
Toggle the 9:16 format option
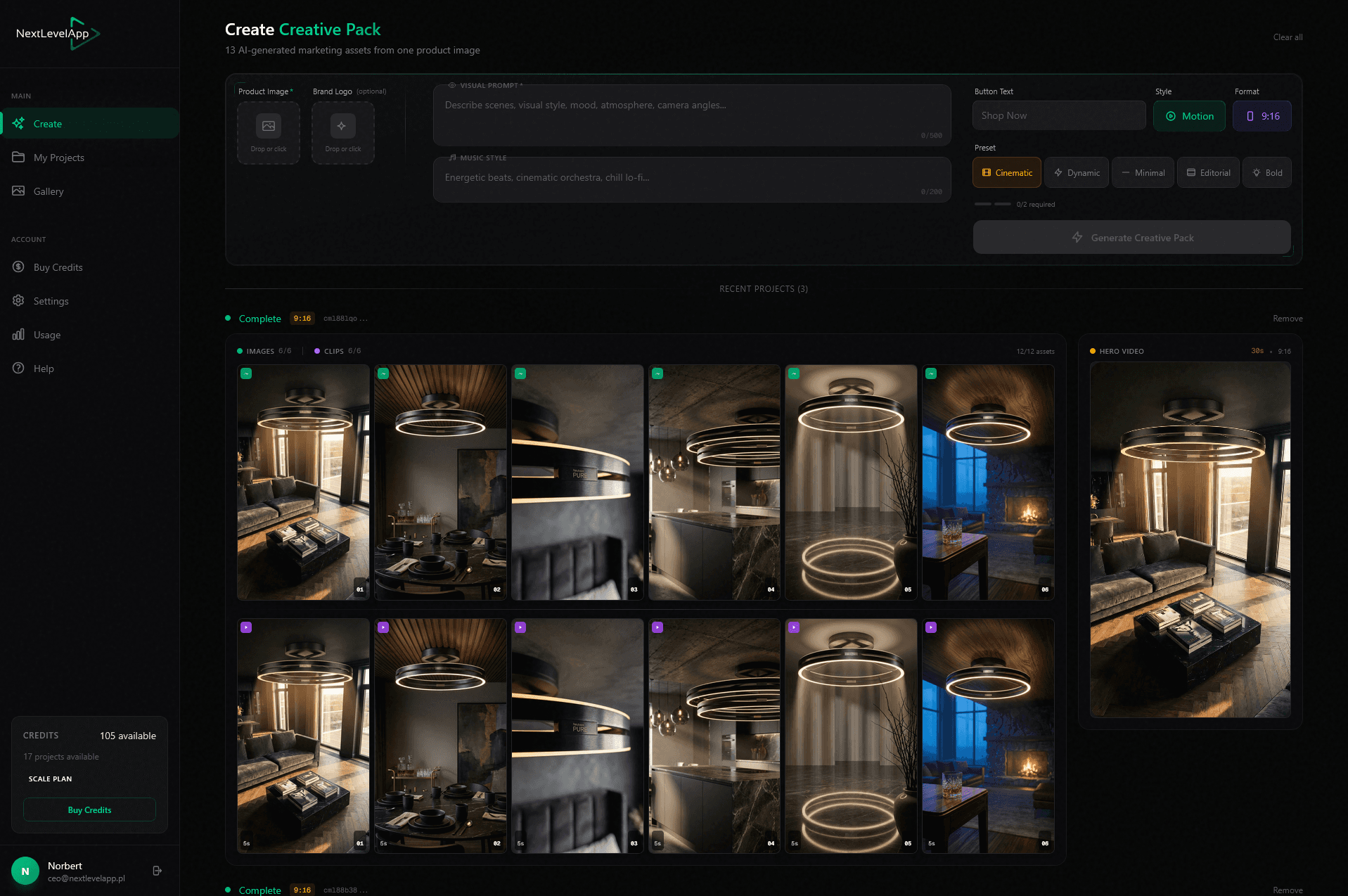pyautogui.click(x=1262, y=115)
